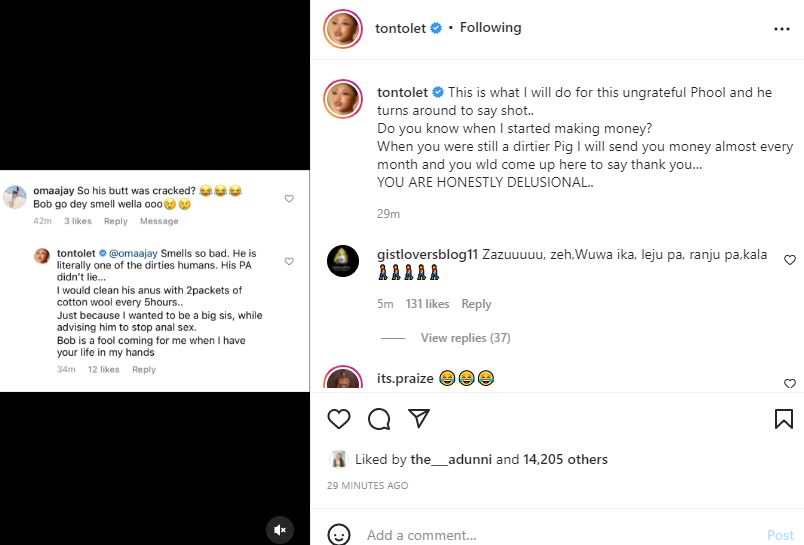Share post via paper plane icon

click(419, 418)
